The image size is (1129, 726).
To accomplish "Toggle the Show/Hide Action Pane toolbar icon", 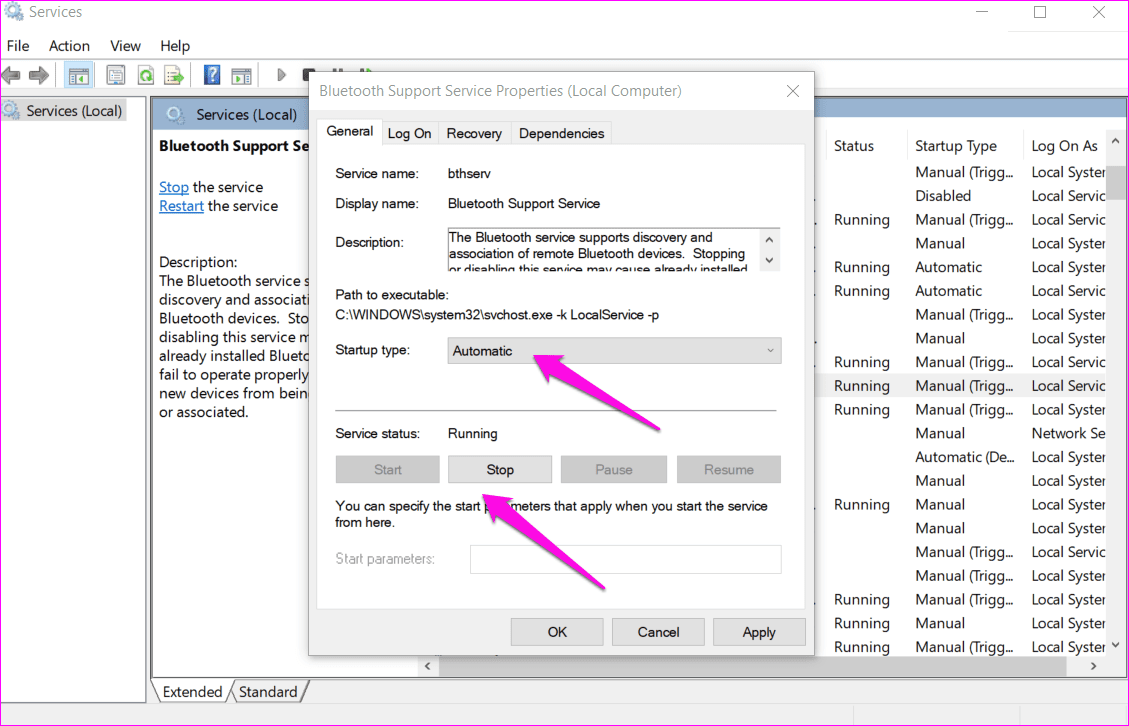I will coord(241,75).
